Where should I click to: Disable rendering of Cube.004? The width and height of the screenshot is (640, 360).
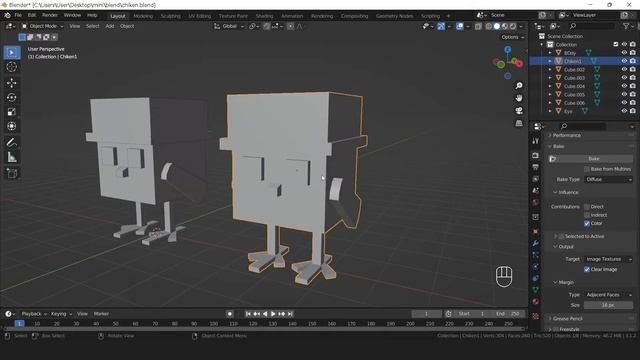633,86
